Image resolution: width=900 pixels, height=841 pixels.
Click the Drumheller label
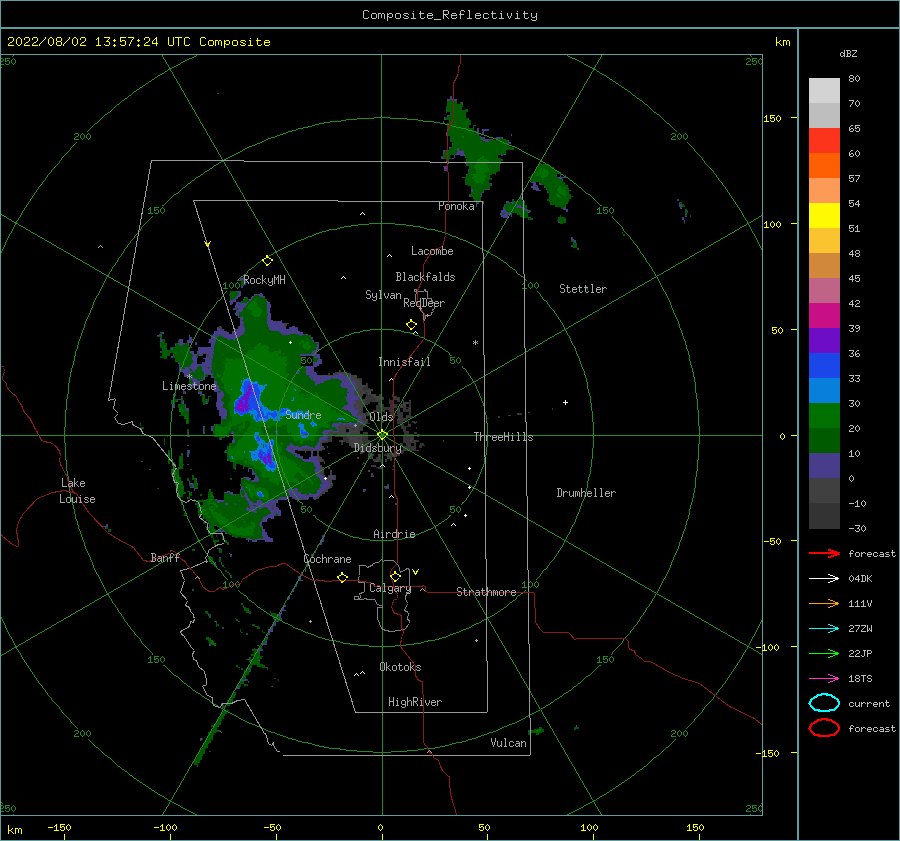tap(586, 493)
